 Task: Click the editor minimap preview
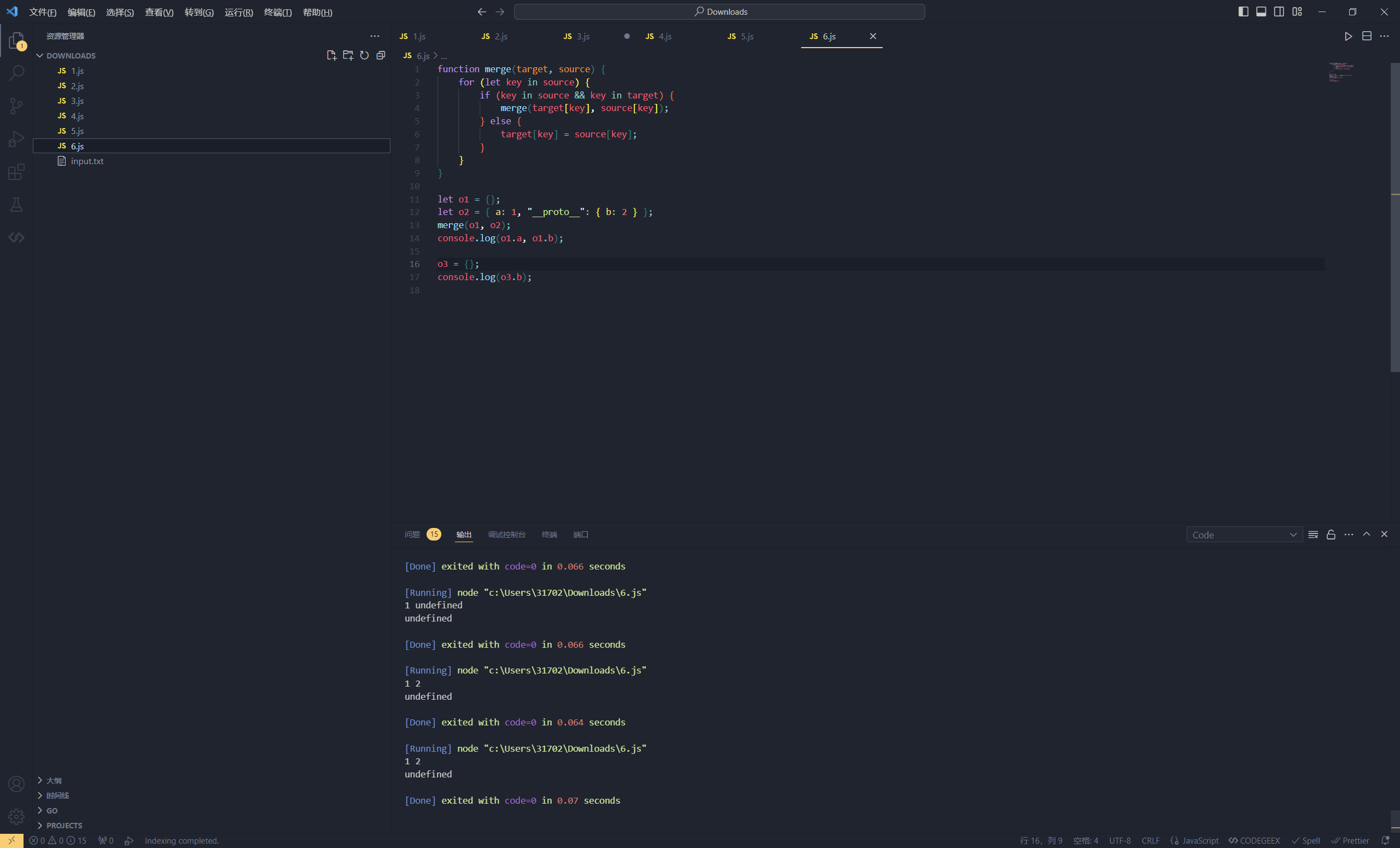point(1341,72)
